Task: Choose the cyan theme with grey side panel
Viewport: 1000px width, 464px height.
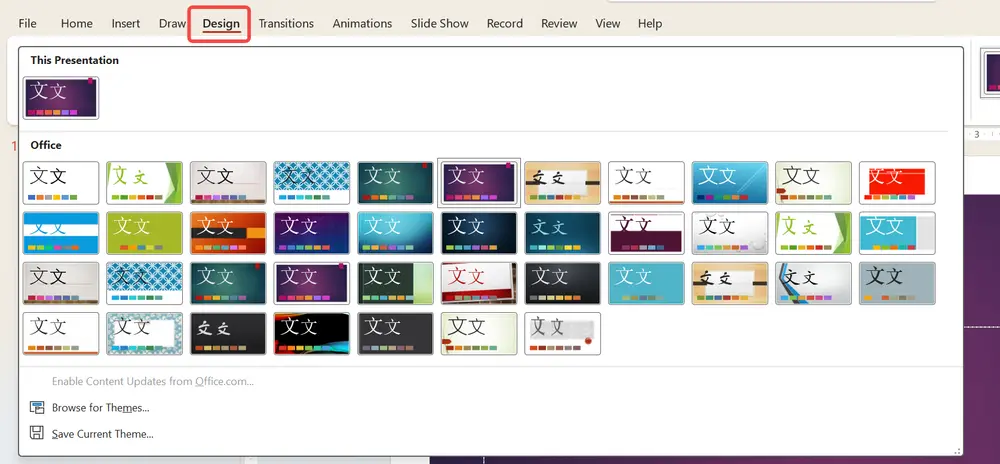Action: (897, 233)
